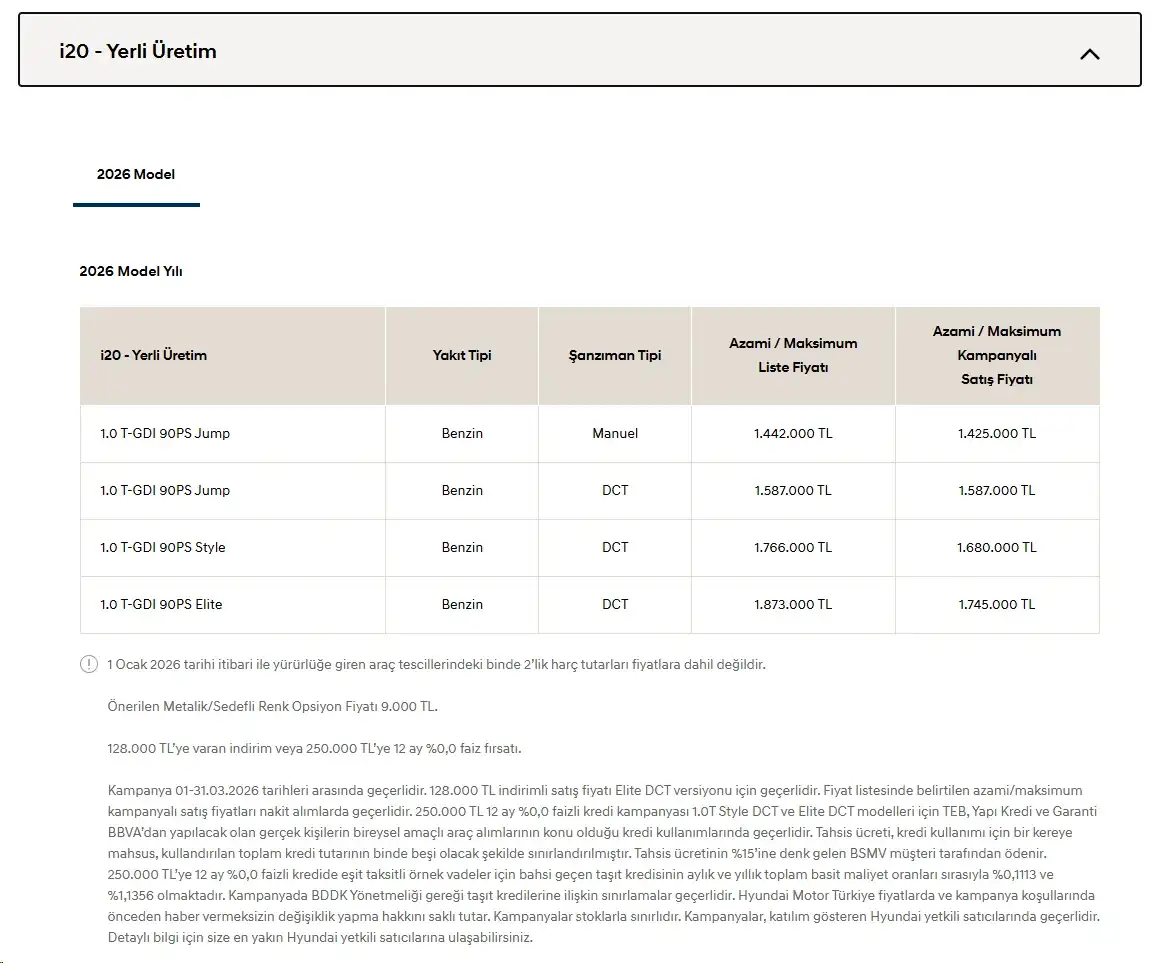The width and height of the screenshot is (1156, 963).
Task: Select the 1.0 T-GDI 90PS Elite row name
Action: pyautogui.click(x=161, y=605)
